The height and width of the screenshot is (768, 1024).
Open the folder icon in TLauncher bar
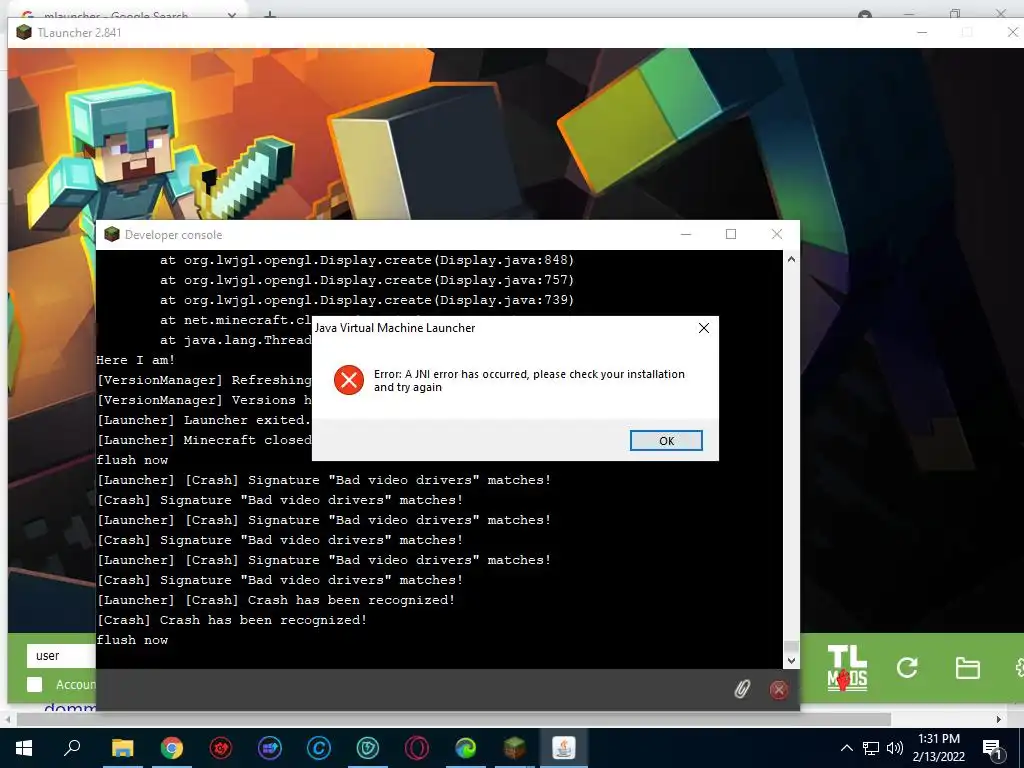(x=967, y=668)
